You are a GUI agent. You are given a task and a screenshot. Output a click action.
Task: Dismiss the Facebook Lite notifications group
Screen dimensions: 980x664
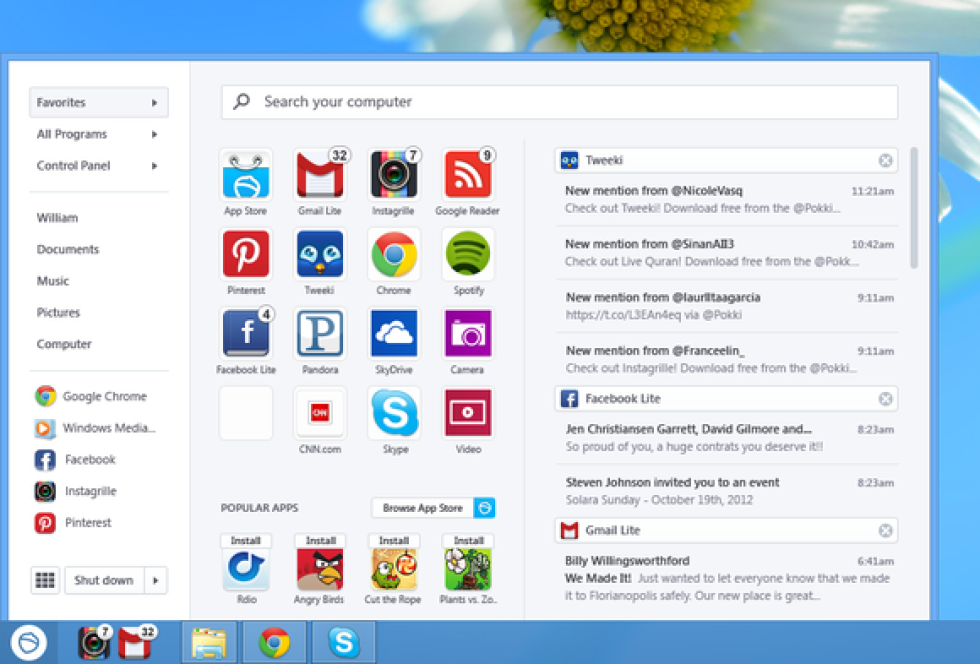click(x=885, y=399)
